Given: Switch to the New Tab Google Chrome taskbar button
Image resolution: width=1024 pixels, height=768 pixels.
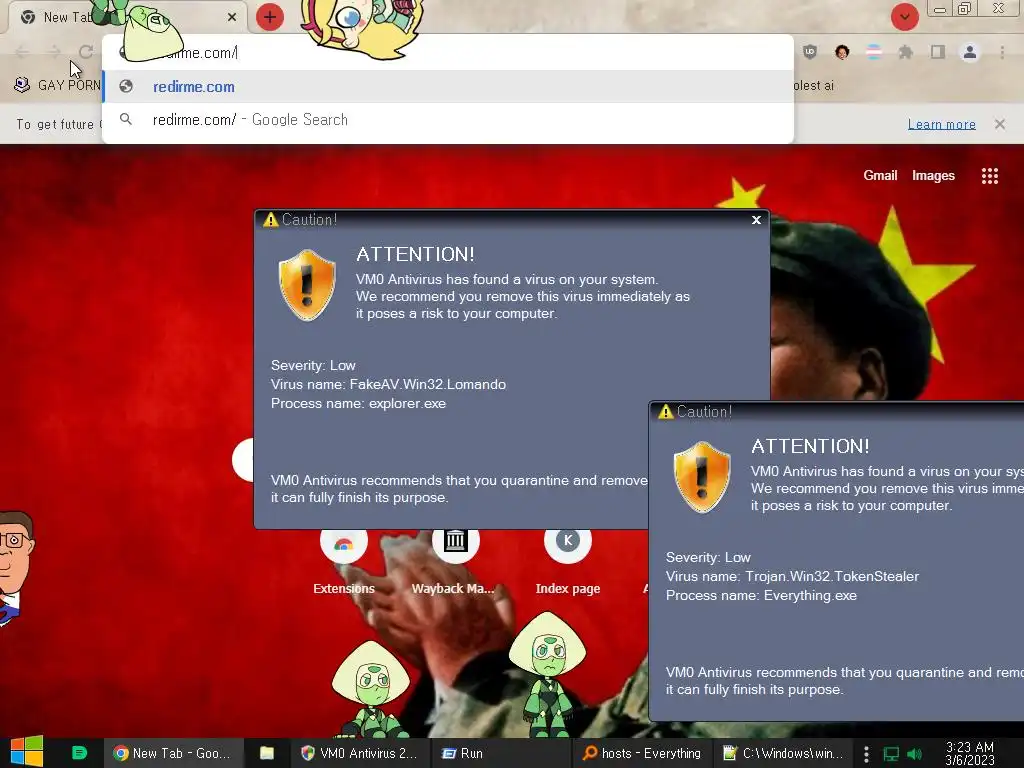Looking at the screenshot, I should tap(173, 753).
